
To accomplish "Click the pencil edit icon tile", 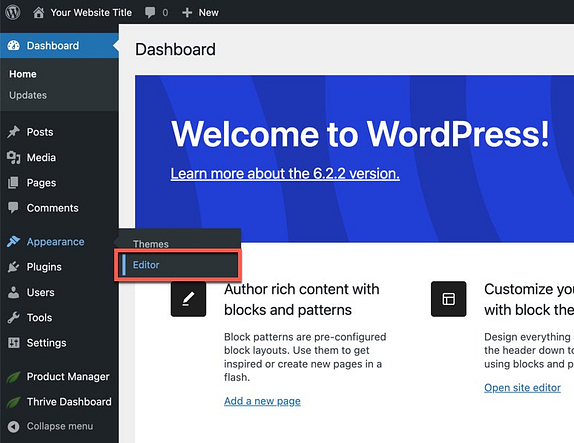I will pyautogui.click(x=189, y=299).
